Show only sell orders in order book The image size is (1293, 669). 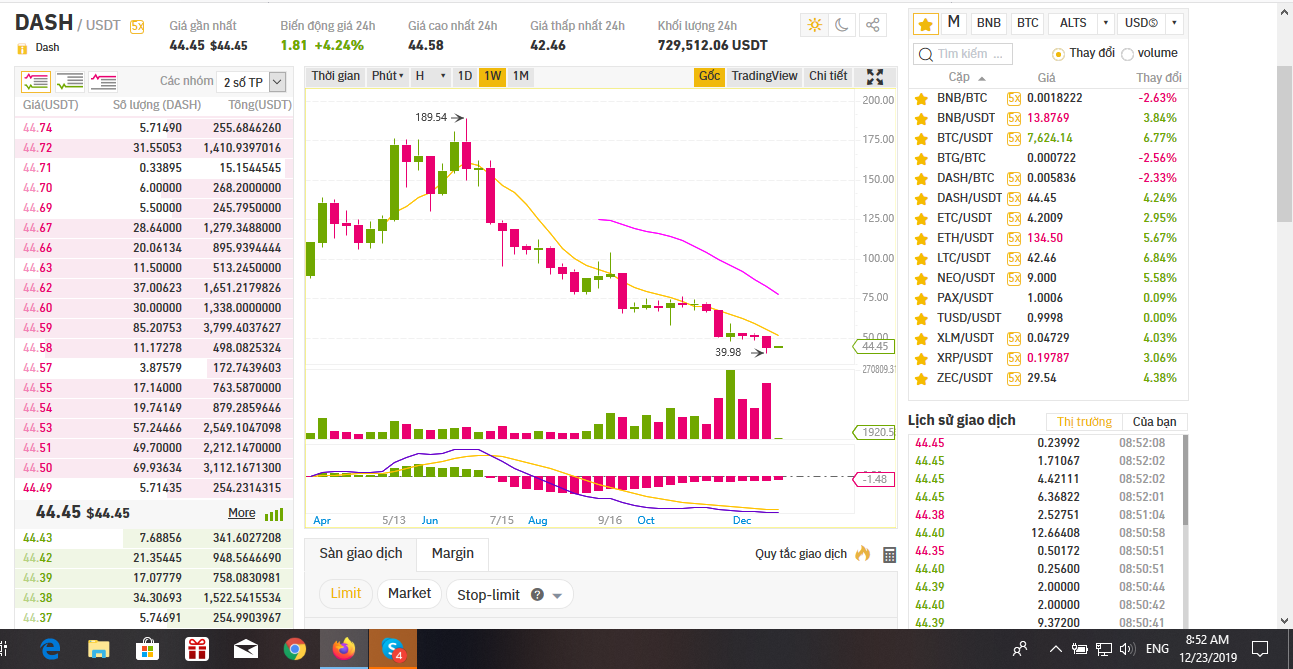(103, 82)
